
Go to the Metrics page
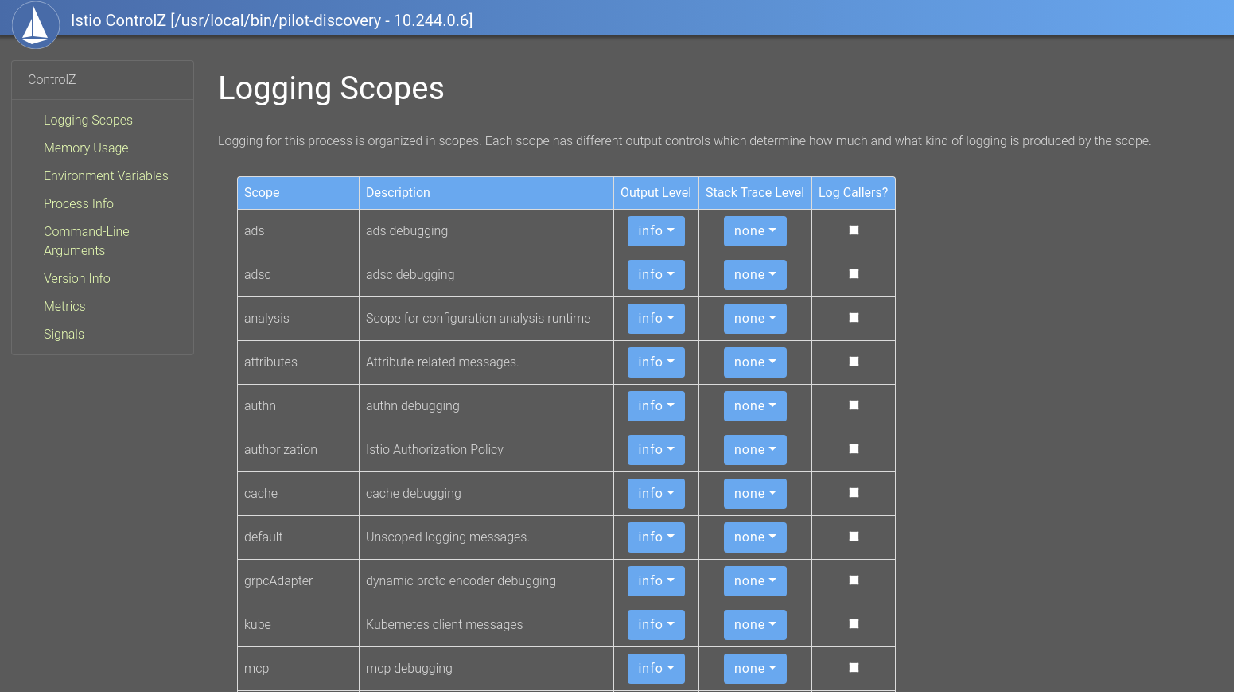(64, 306)
